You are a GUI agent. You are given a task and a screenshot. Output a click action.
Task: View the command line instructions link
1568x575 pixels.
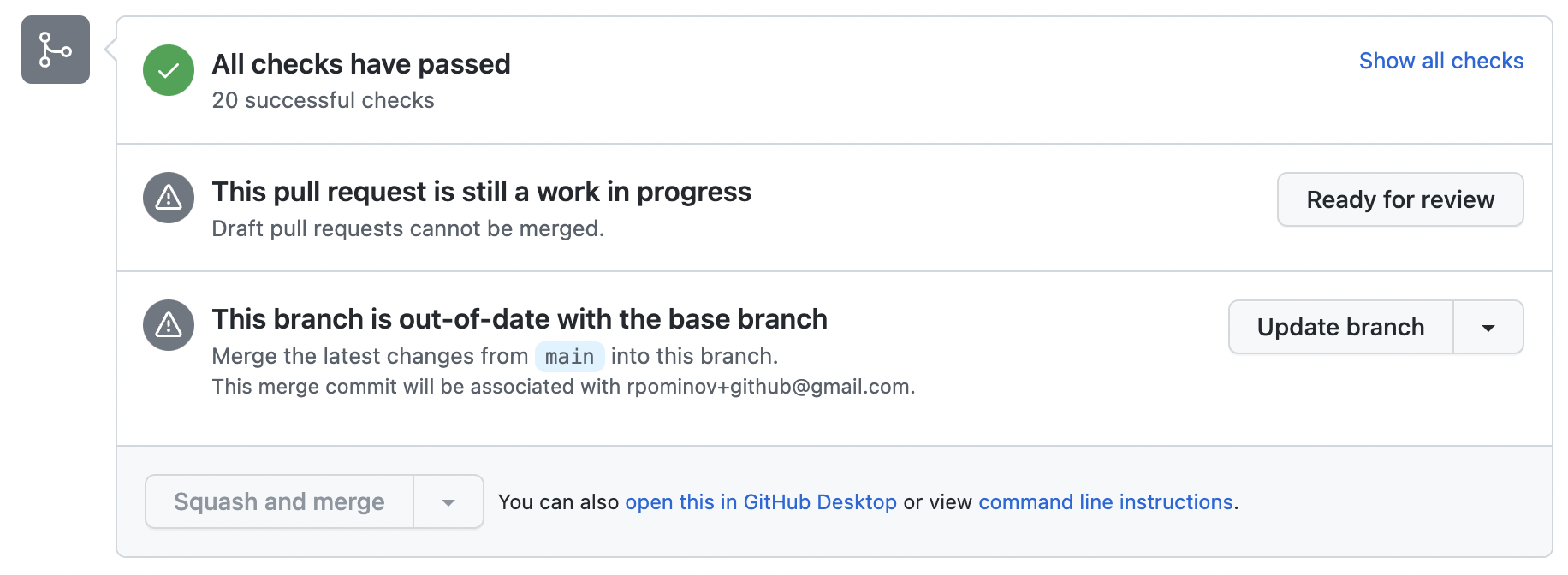point(1105,502)
